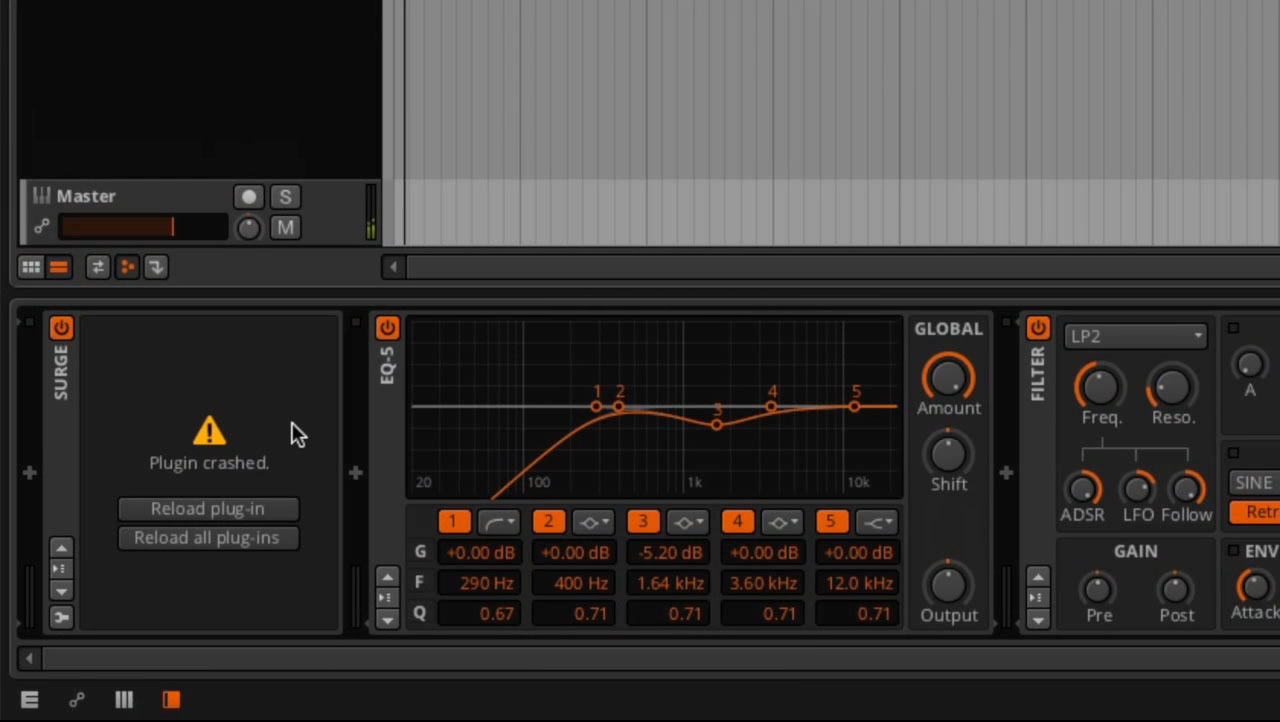
Task: Toggle the EQ-5 device power button
Action: [387, 328]
